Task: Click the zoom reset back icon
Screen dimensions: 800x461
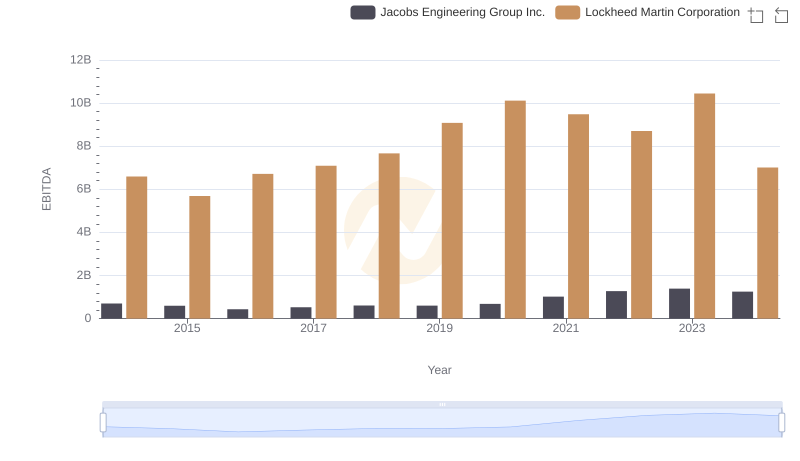Action: tap(781, 15)
